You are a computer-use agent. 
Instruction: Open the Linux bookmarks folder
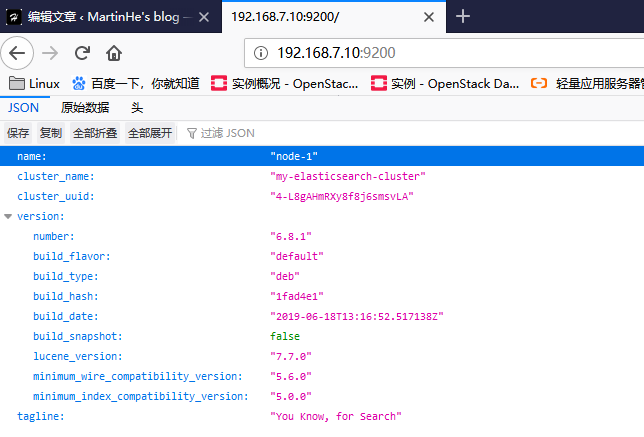tap(35, 84)
